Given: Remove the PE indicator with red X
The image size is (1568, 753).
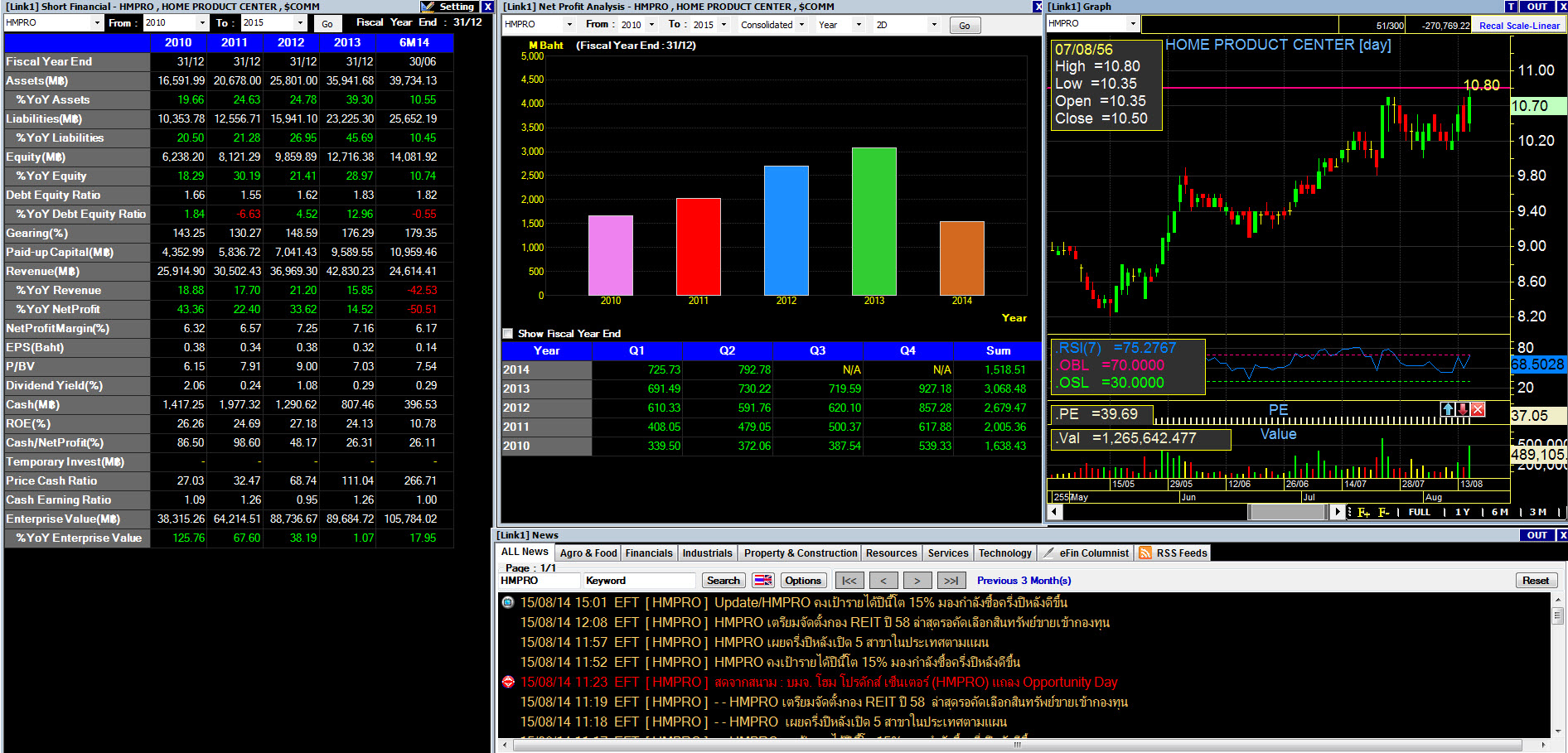Looking at the screenshot, I should tap(1478, 409).
